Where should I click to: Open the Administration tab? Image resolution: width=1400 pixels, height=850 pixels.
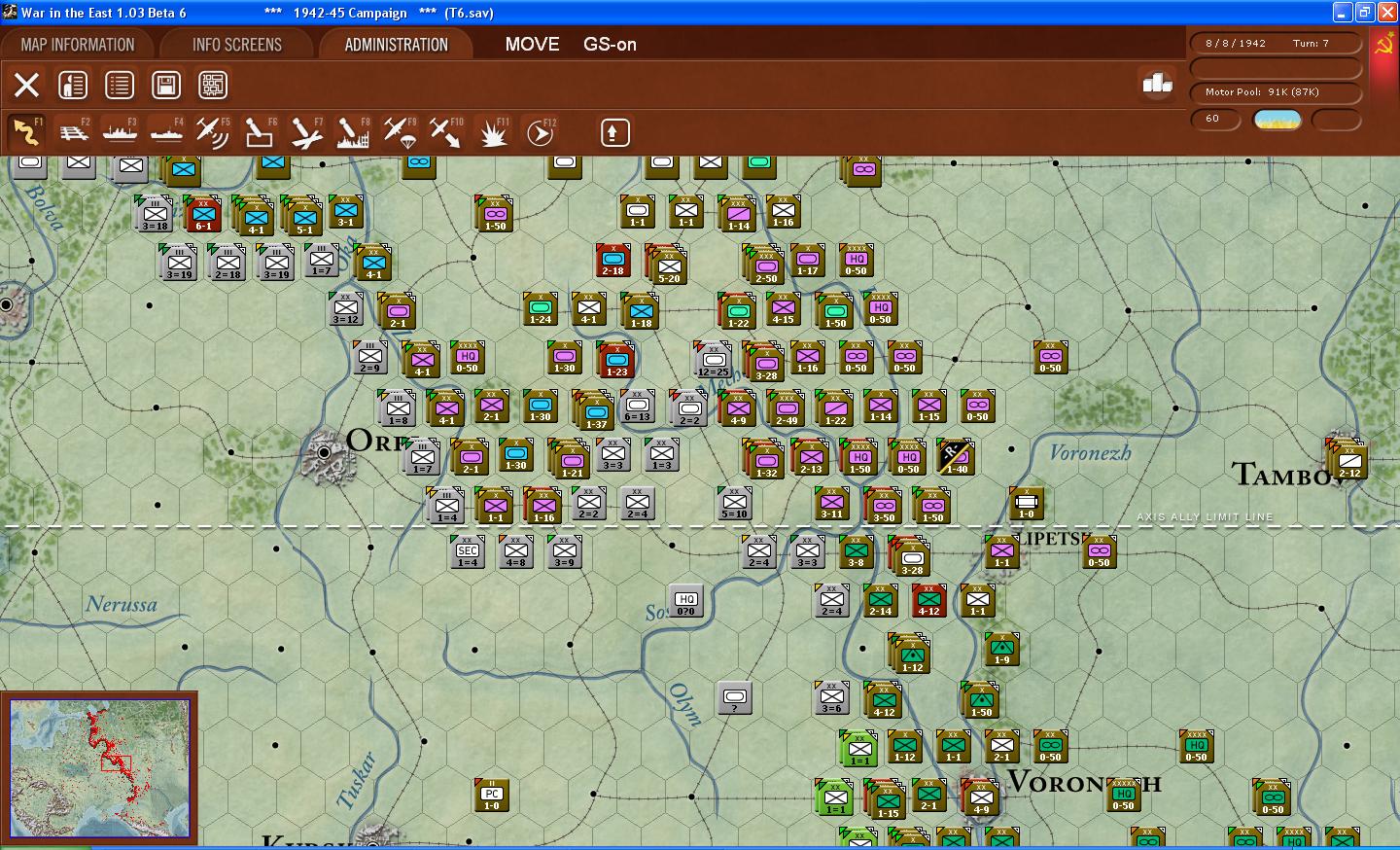(397, 45)
